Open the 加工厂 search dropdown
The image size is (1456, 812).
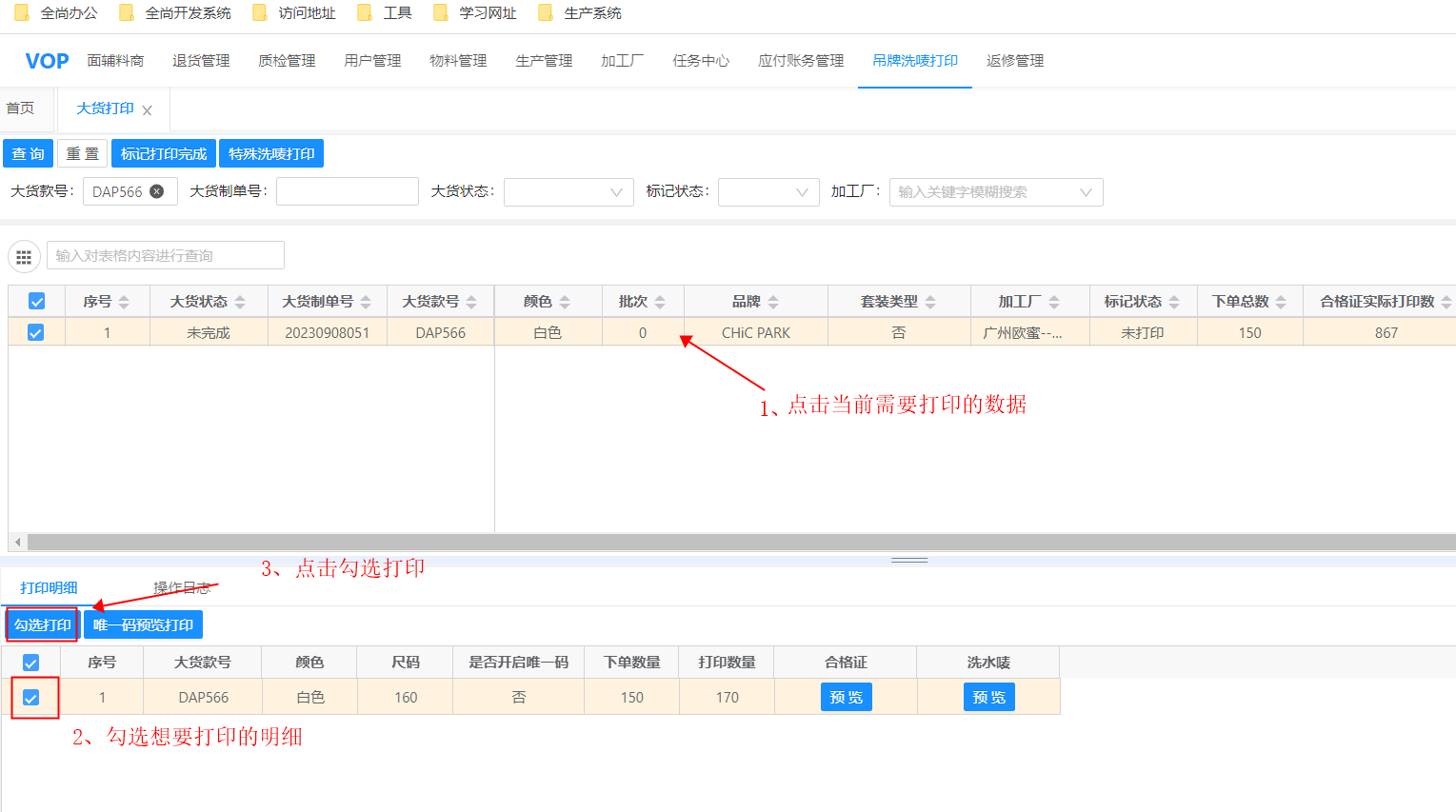(x=995, y=192)
